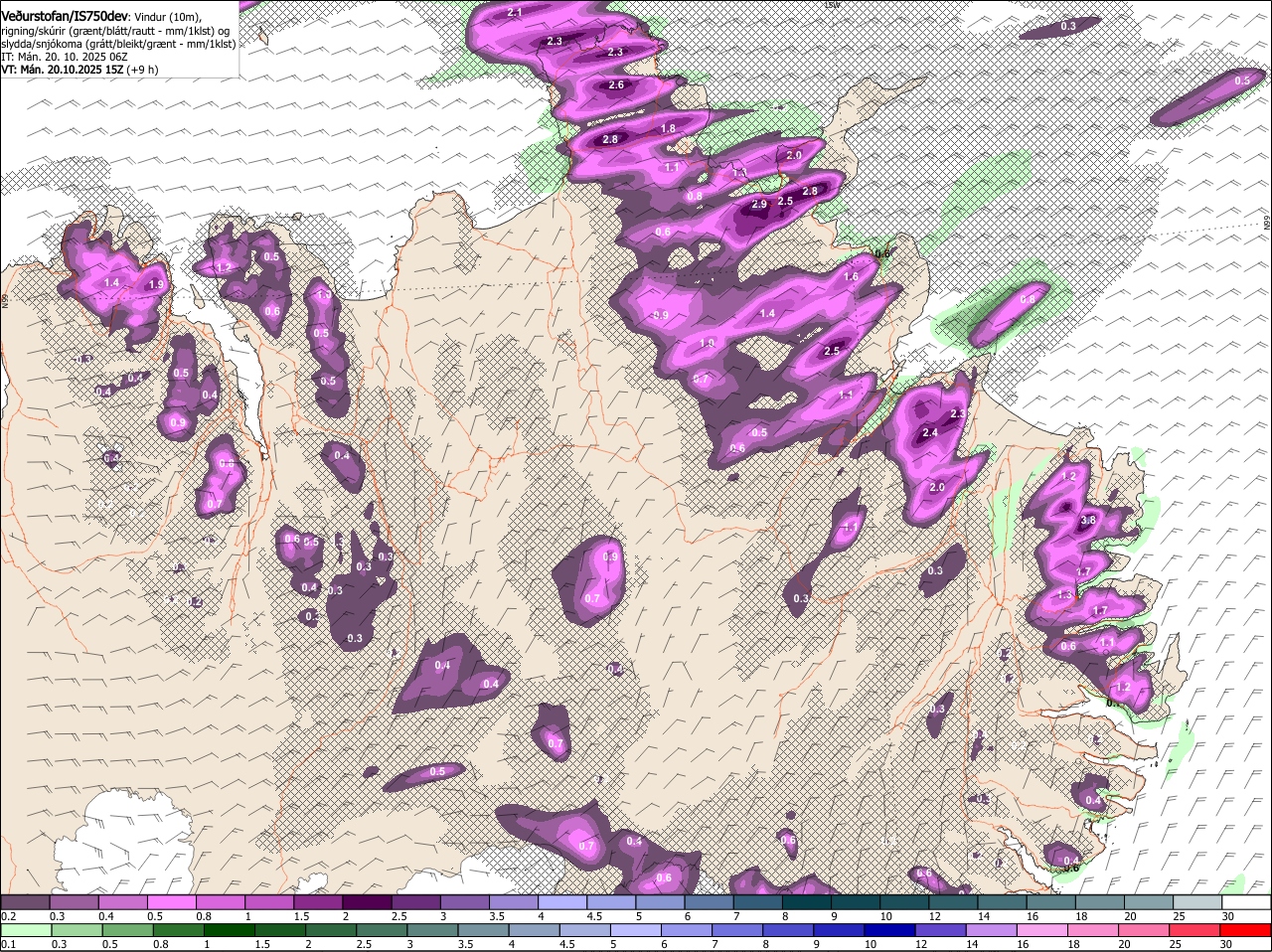Select the red swatch after 30 in bottom legend
Image resolution: width=1272 pixels, height=952 pixels.
pos(1247,930)
